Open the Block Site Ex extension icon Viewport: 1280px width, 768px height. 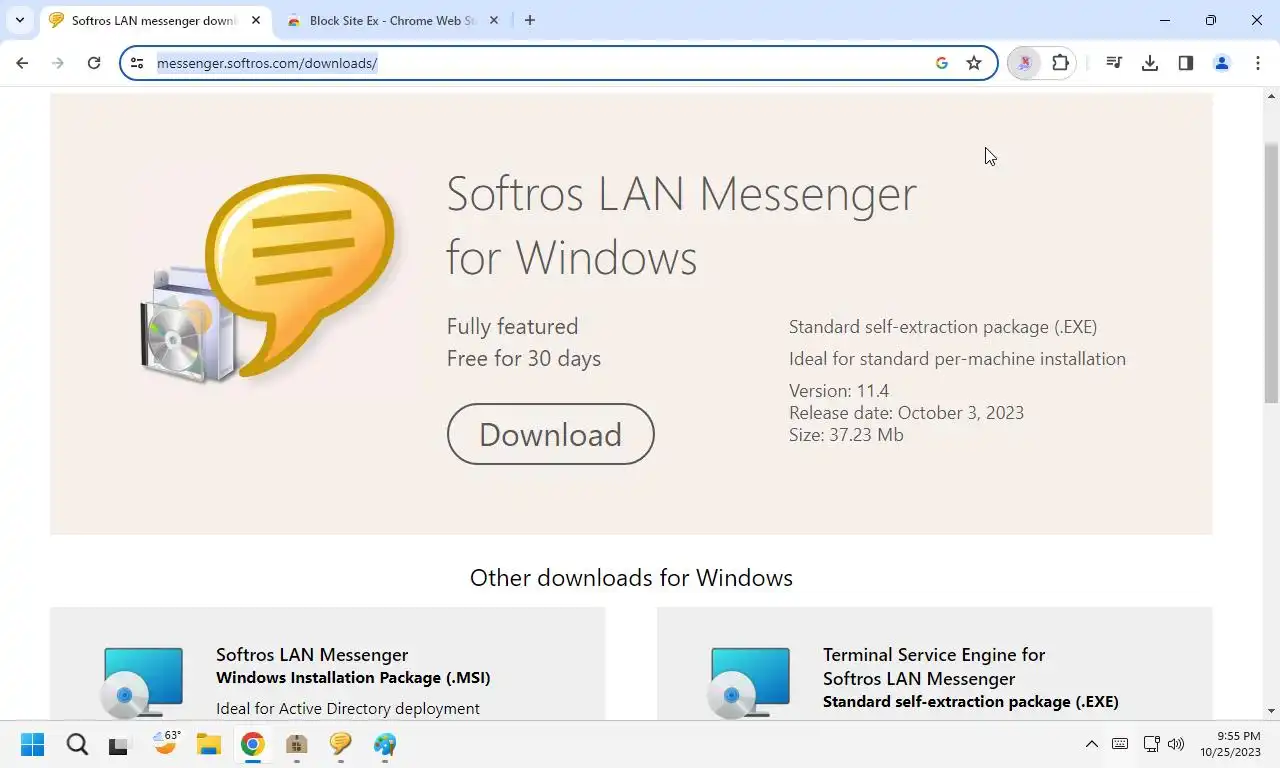(1024, 63)
